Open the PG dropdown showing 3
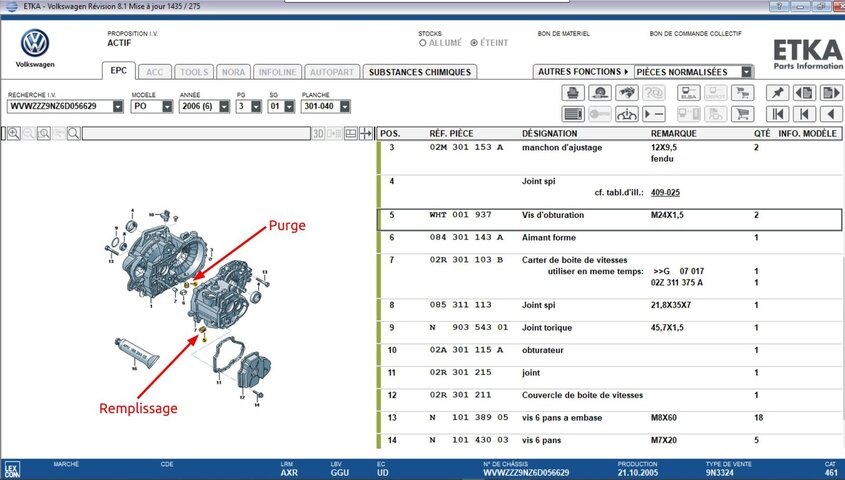Viewport: 845px width, 480px height. [256, 107]
